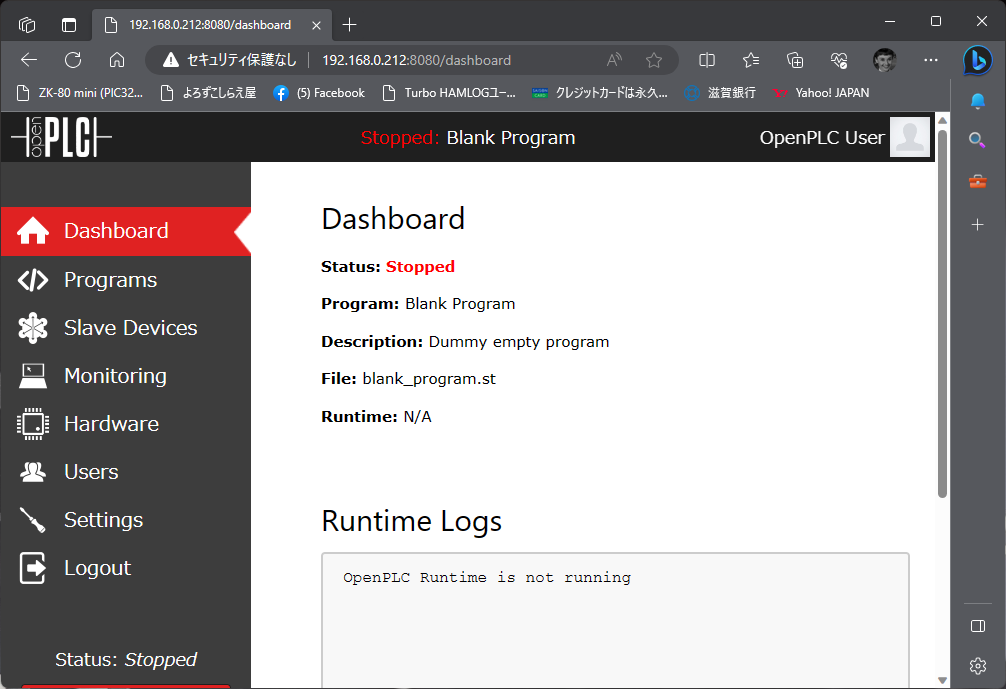The image size is (1006, 689).
Task: Toggle the split screen icon
Action: (x=707, y=60)
